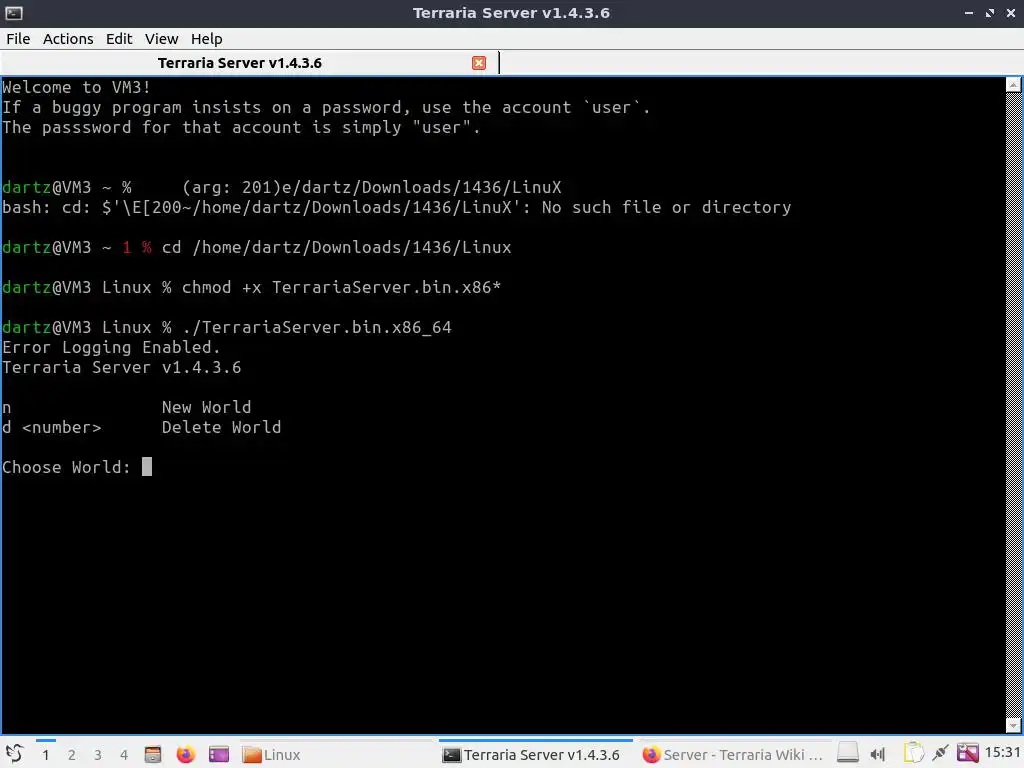
Task: Click the 'Error Logging Enabled.' line
Action: (111, 347)
